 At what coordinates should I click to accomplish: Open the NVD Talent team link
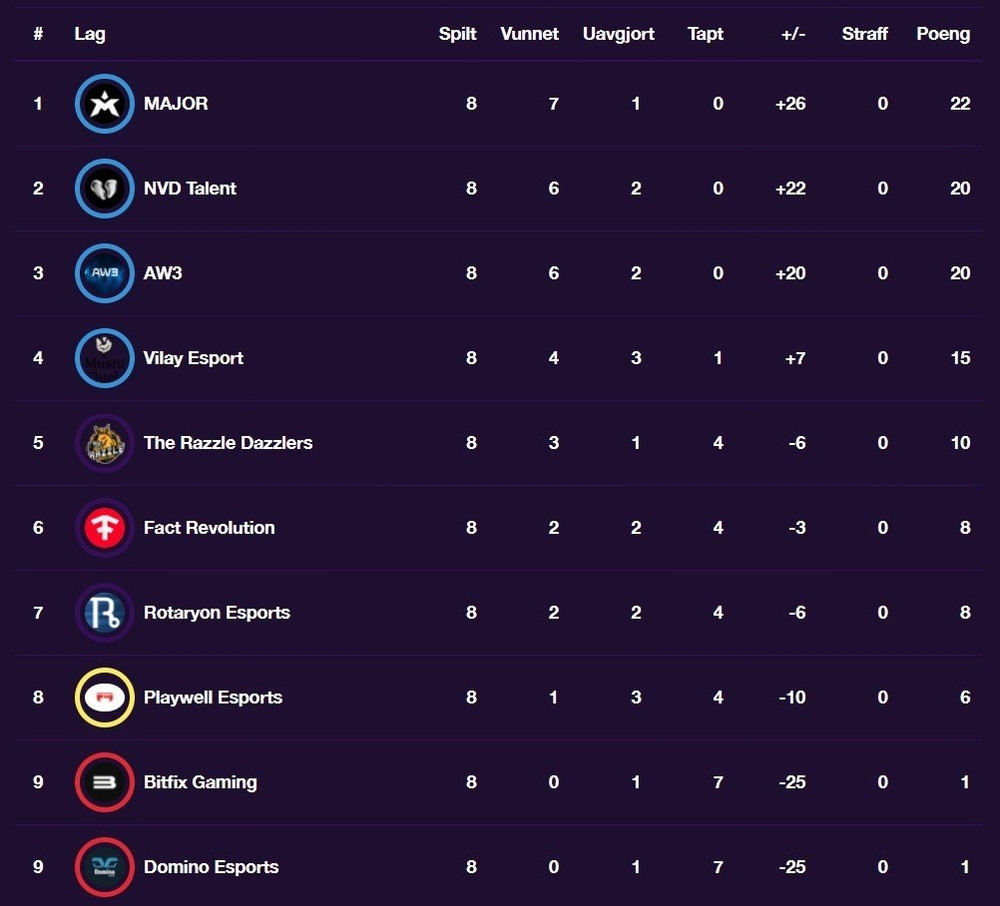pos(190,189)
